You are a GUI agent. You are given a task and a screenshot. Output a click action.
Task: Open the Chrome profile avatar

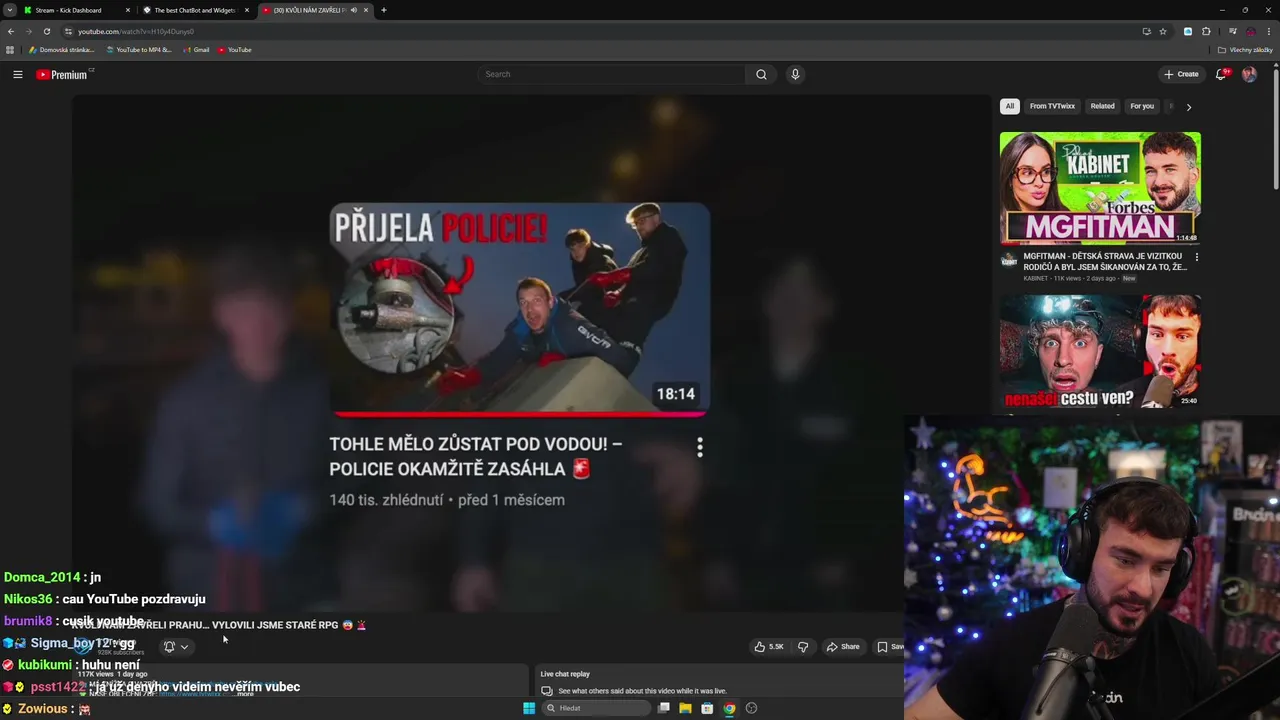1250,31
